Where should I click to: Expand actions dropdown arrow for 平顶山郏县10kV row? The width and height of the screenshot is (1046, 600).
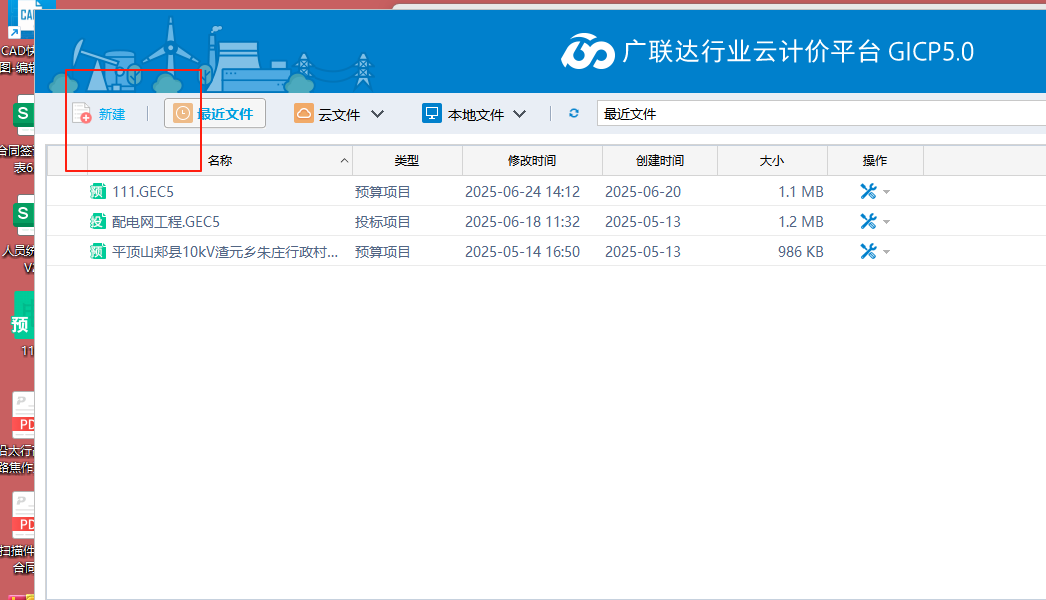tap(887, 252)
